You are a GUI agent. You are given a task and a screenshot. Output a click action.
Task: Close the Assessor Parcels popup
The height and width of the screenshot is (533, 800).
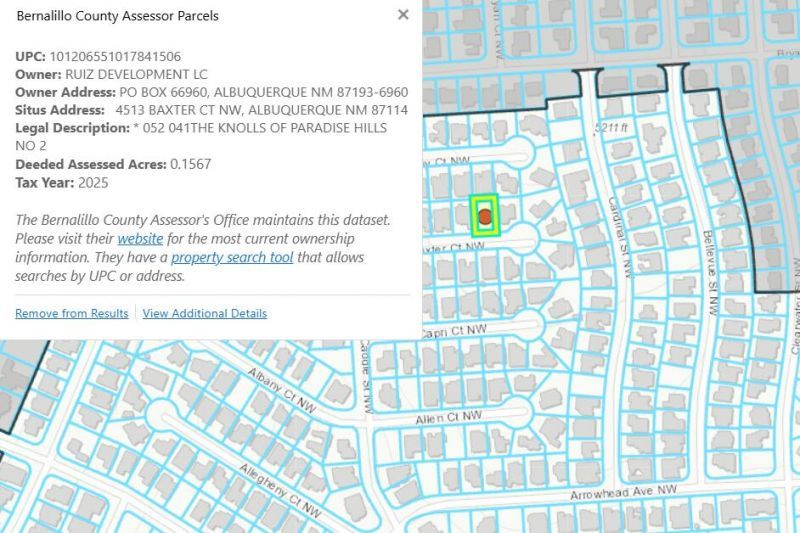403,15
